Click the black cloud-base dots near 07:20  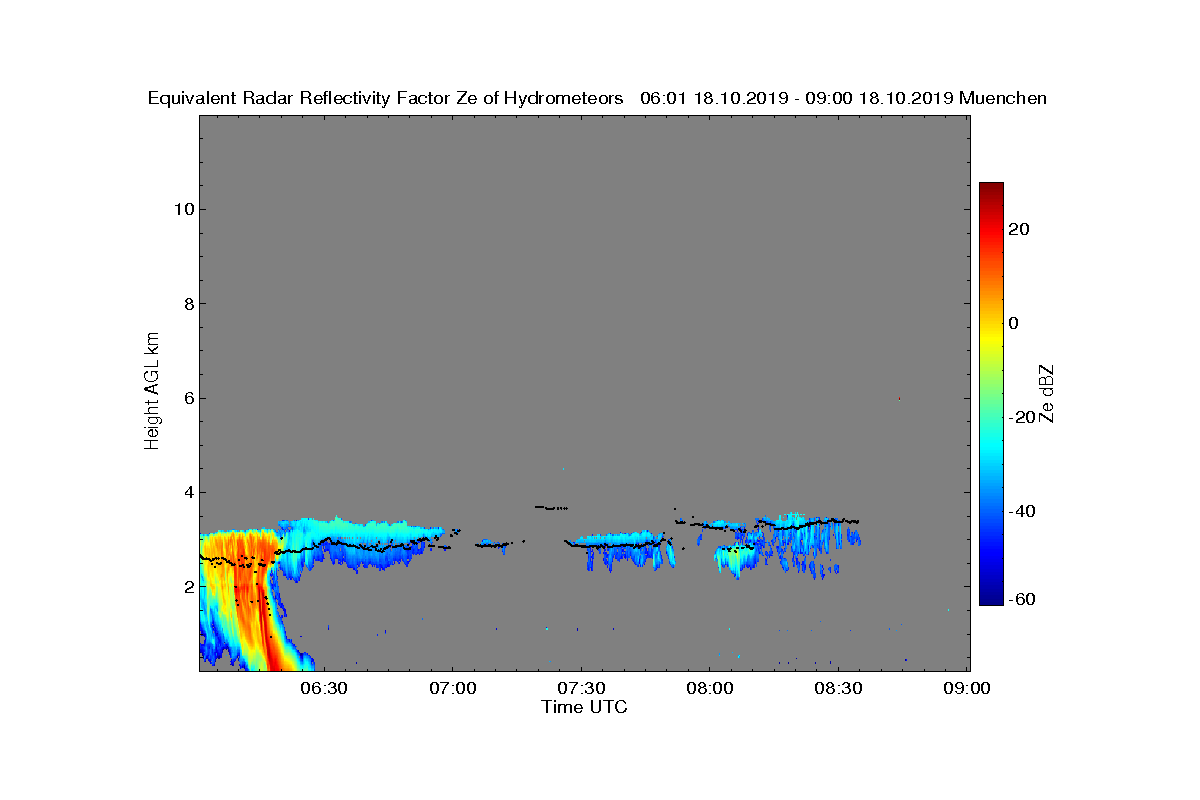[x=551, y=508]
